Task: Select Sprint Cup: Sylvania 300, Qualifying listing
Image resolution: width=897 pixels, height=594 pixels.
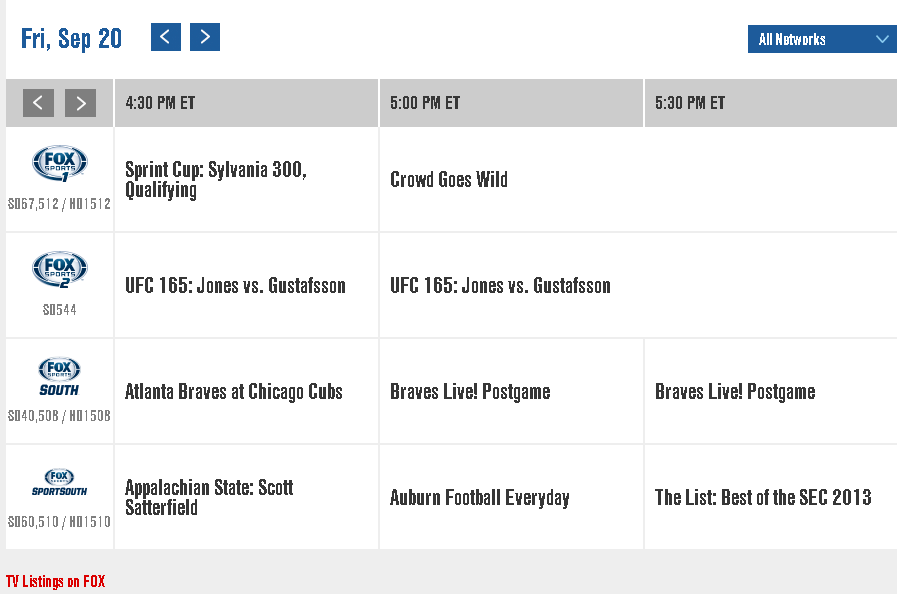Action: [x=215, y=180]
